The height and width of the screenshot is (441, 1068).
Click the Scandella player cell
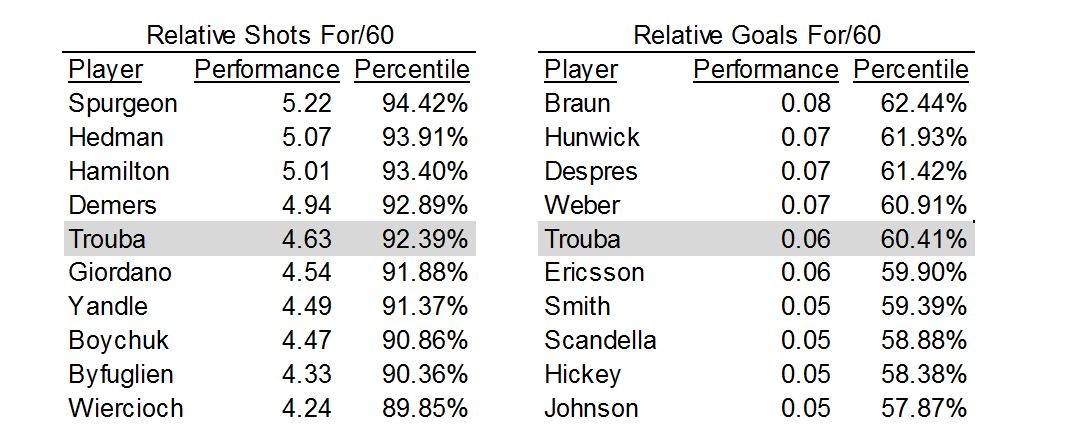point(600,340)
